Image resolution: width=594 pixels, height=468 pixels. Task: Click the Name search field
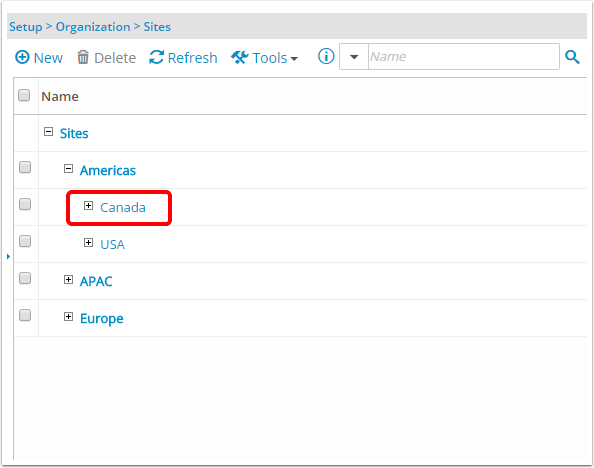(464, 57)
